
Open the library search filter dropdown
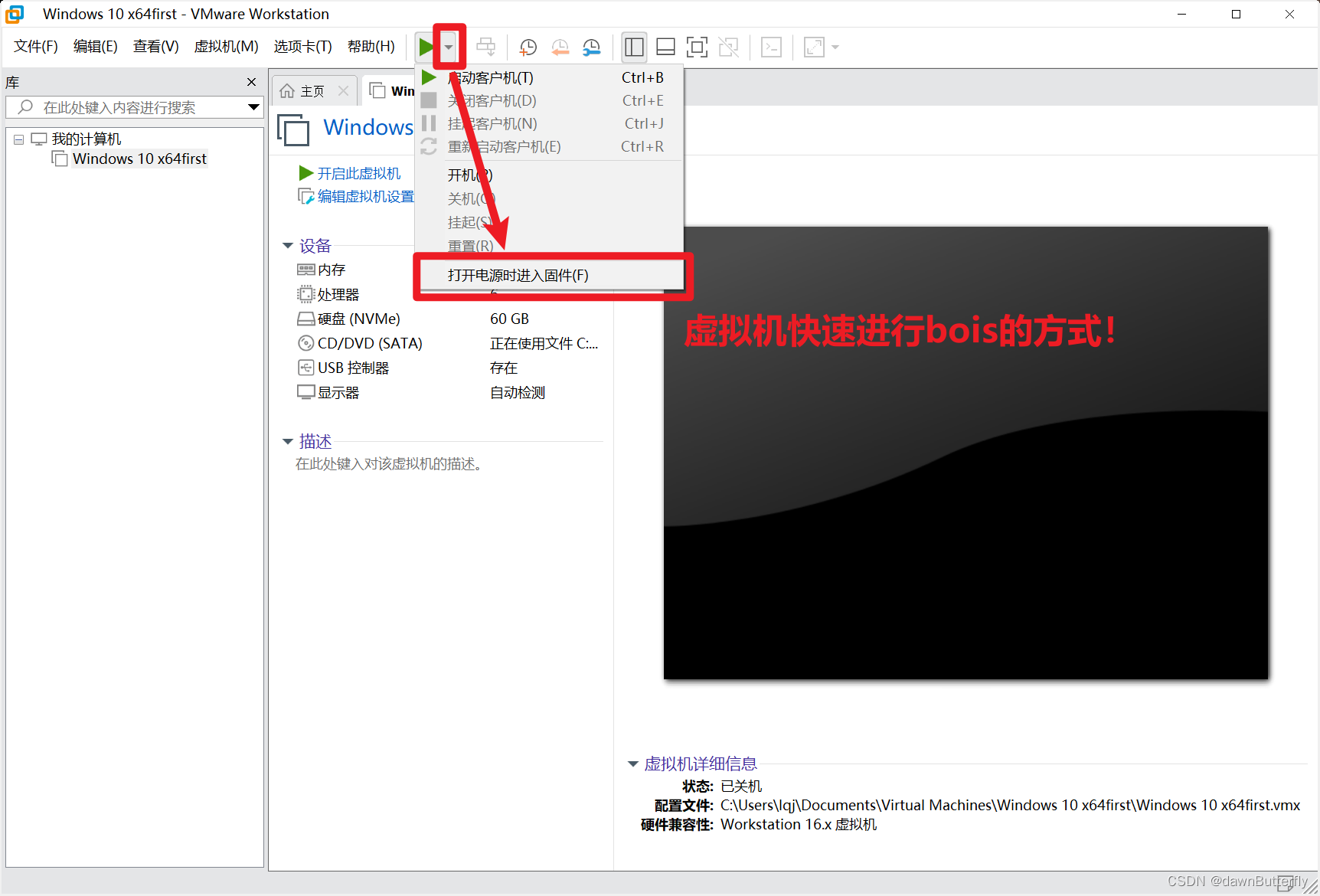coord(253,107)
